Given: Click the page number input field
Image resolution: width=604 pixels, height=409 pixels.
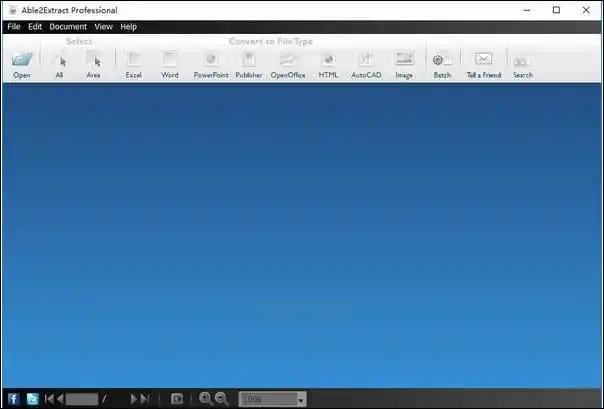Looking at the screenshot, I should (x=82, y=399).
